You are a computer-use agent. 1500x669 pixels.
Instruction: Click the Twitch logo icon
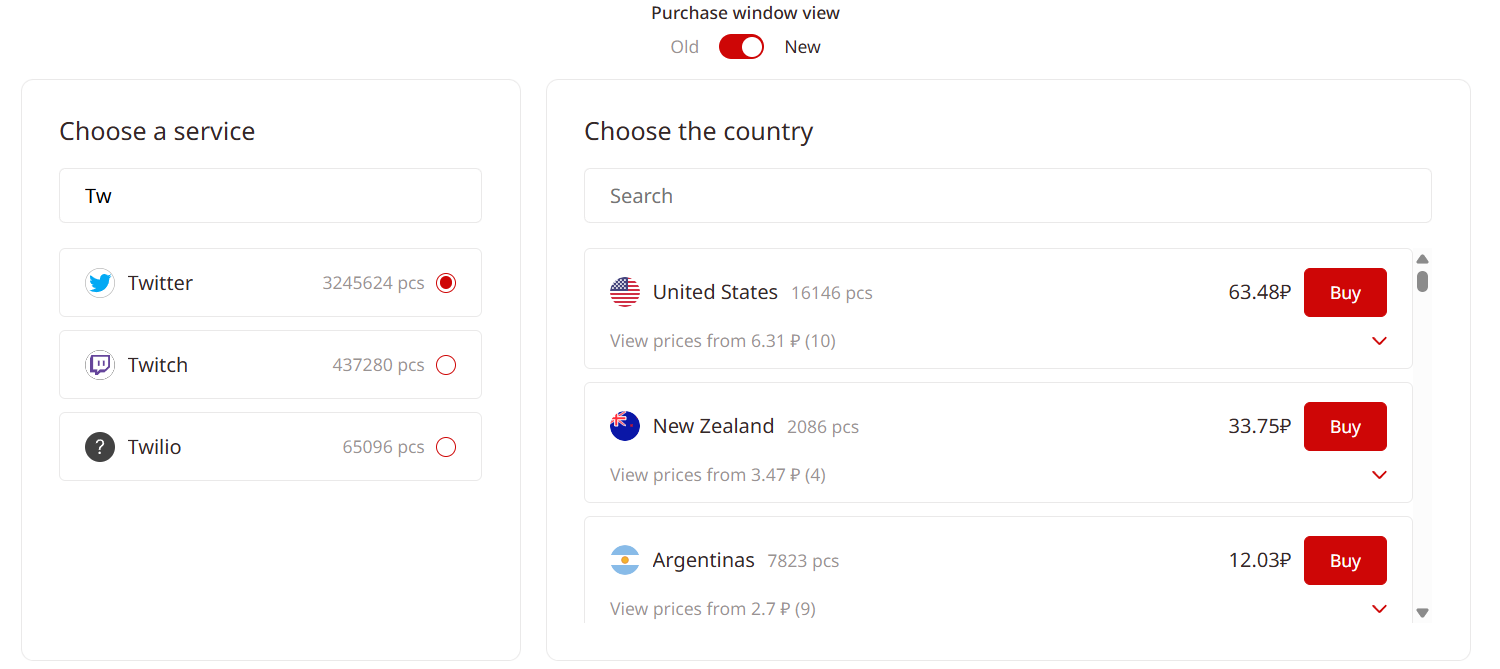tap(100, 365)
